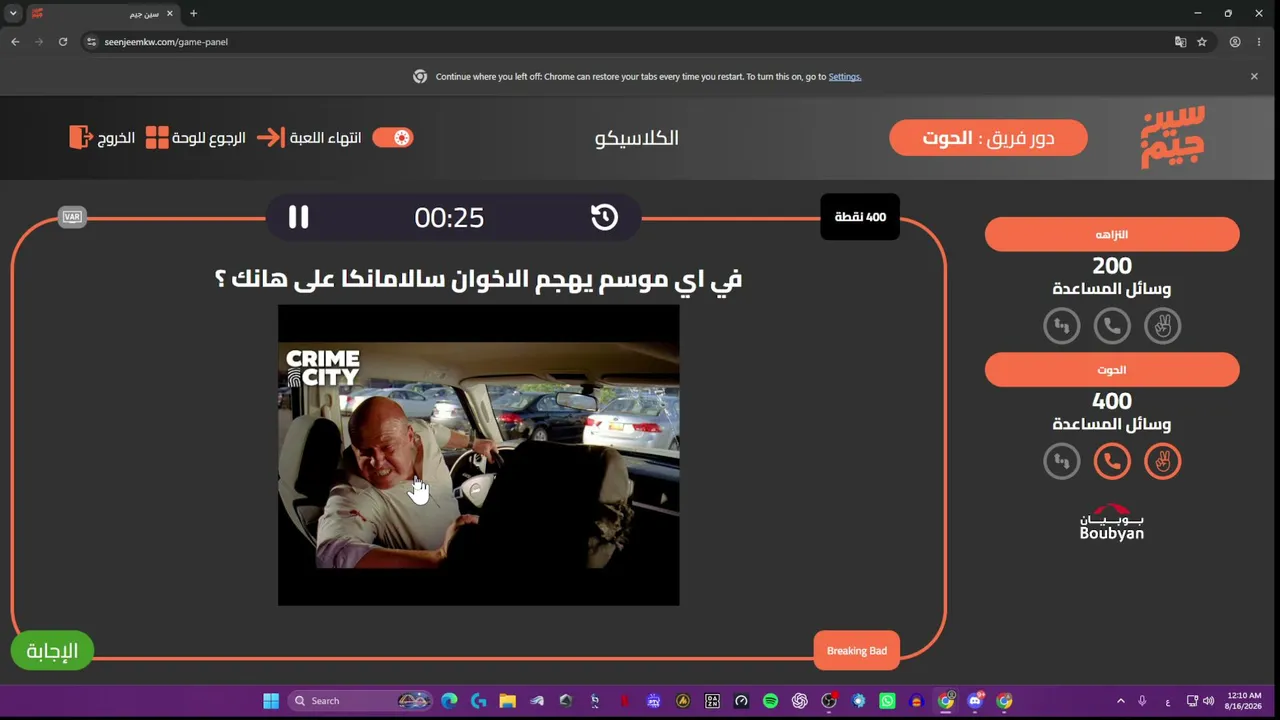
Task: Open File Explorer from the taskbar
Action: [x=507, y=701]
